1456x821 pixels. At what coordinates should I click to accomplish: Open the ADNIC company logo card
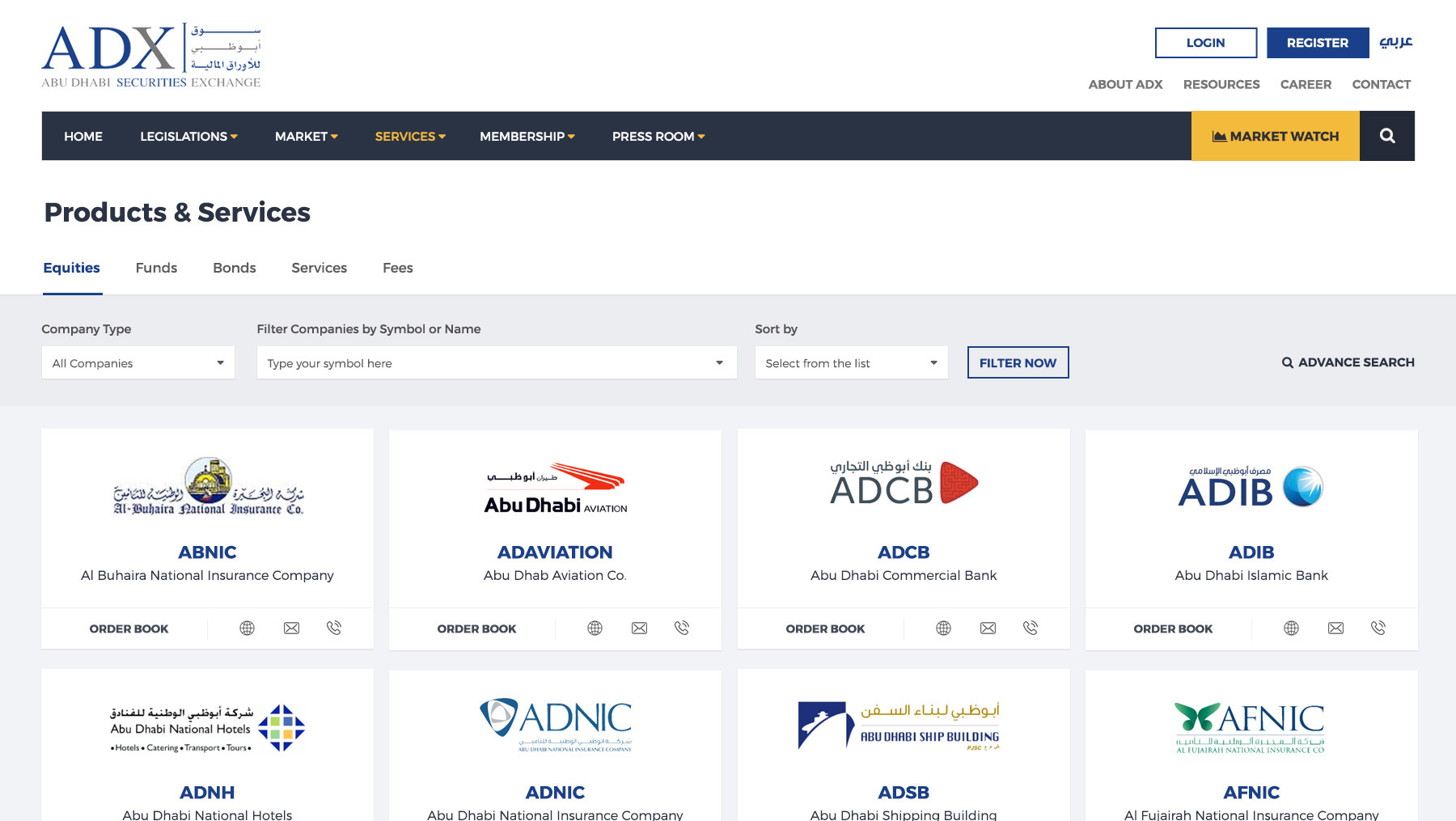coord(555,725)
